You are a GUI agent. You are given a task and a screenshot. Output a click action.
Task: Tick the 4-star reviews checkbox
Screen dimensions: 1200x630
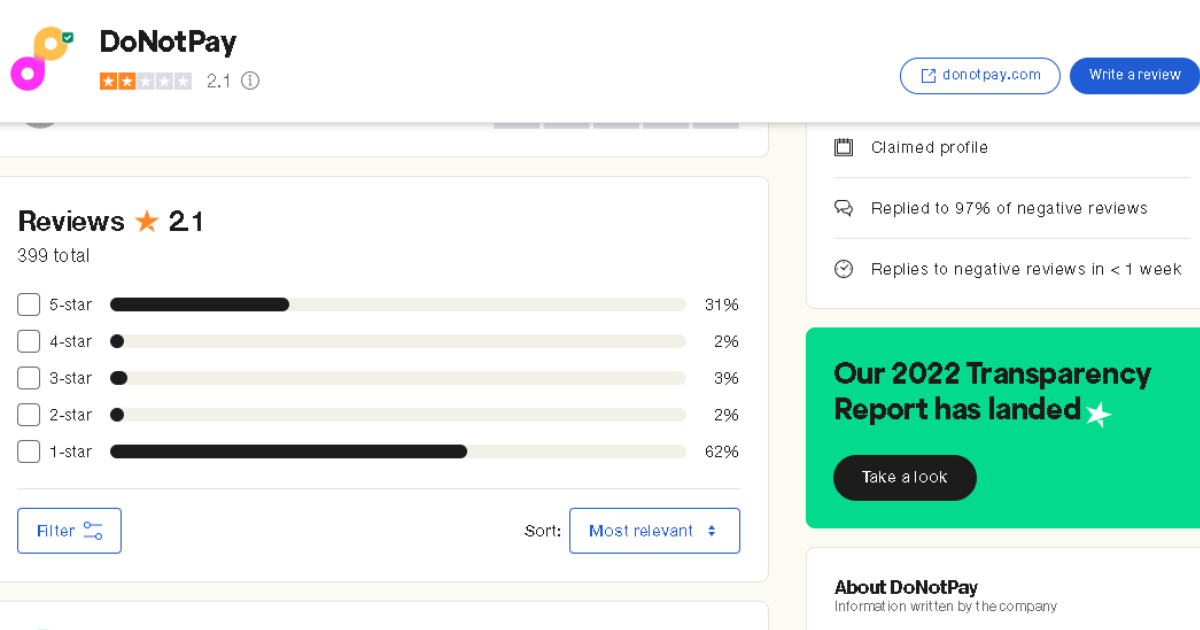29,342
